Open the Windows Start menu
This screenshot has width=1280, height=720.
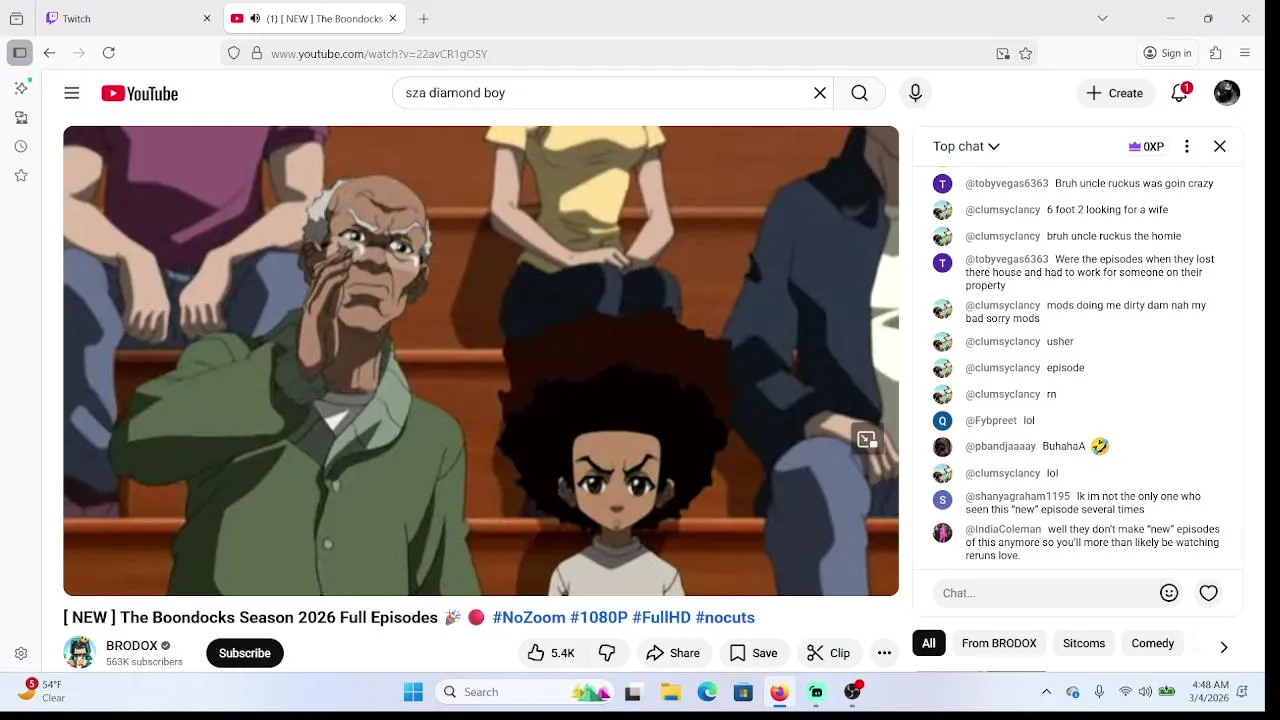413,692
